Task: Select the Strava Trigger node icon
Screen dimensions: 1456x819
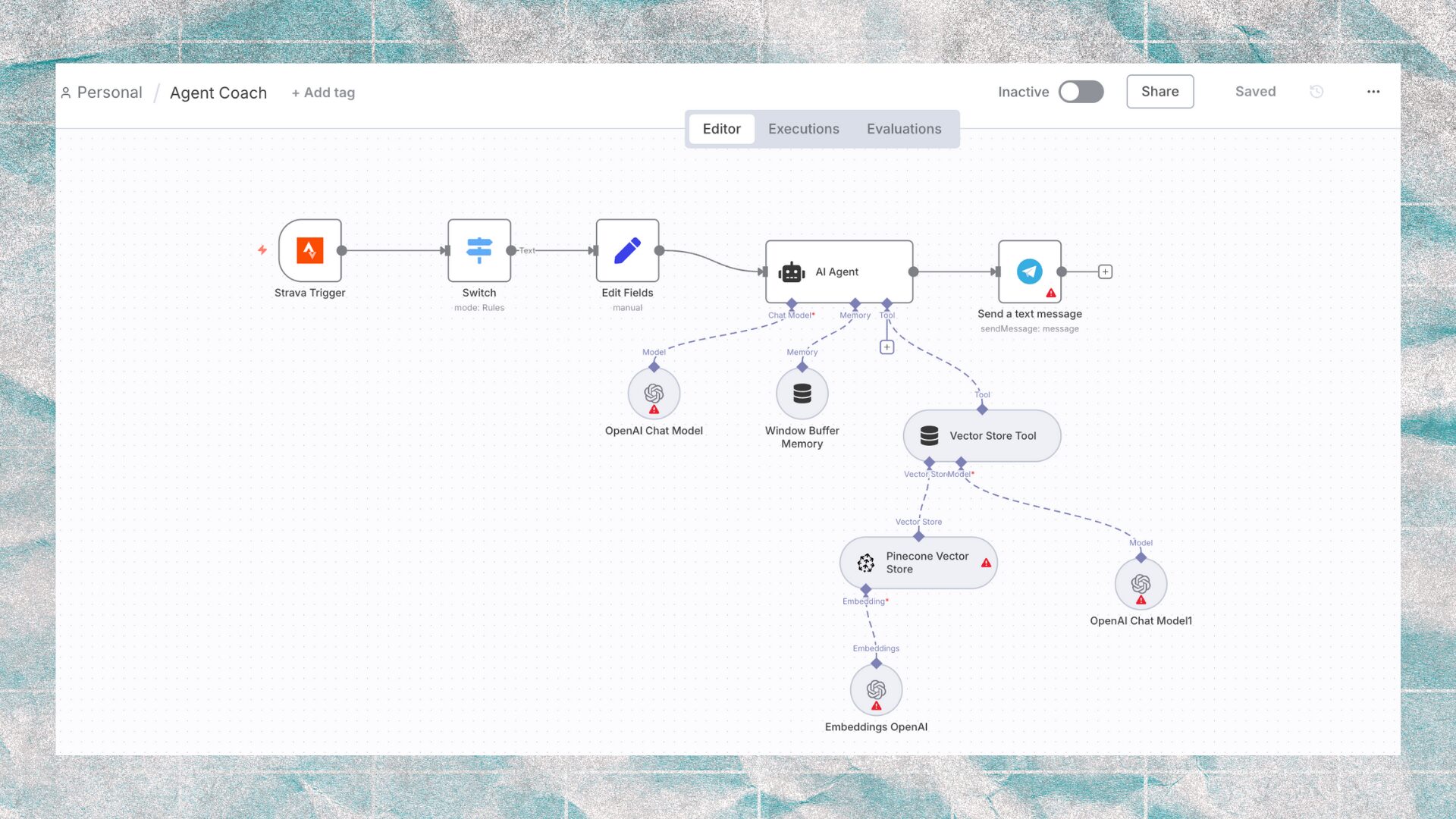Action: [x=310, y=251]
